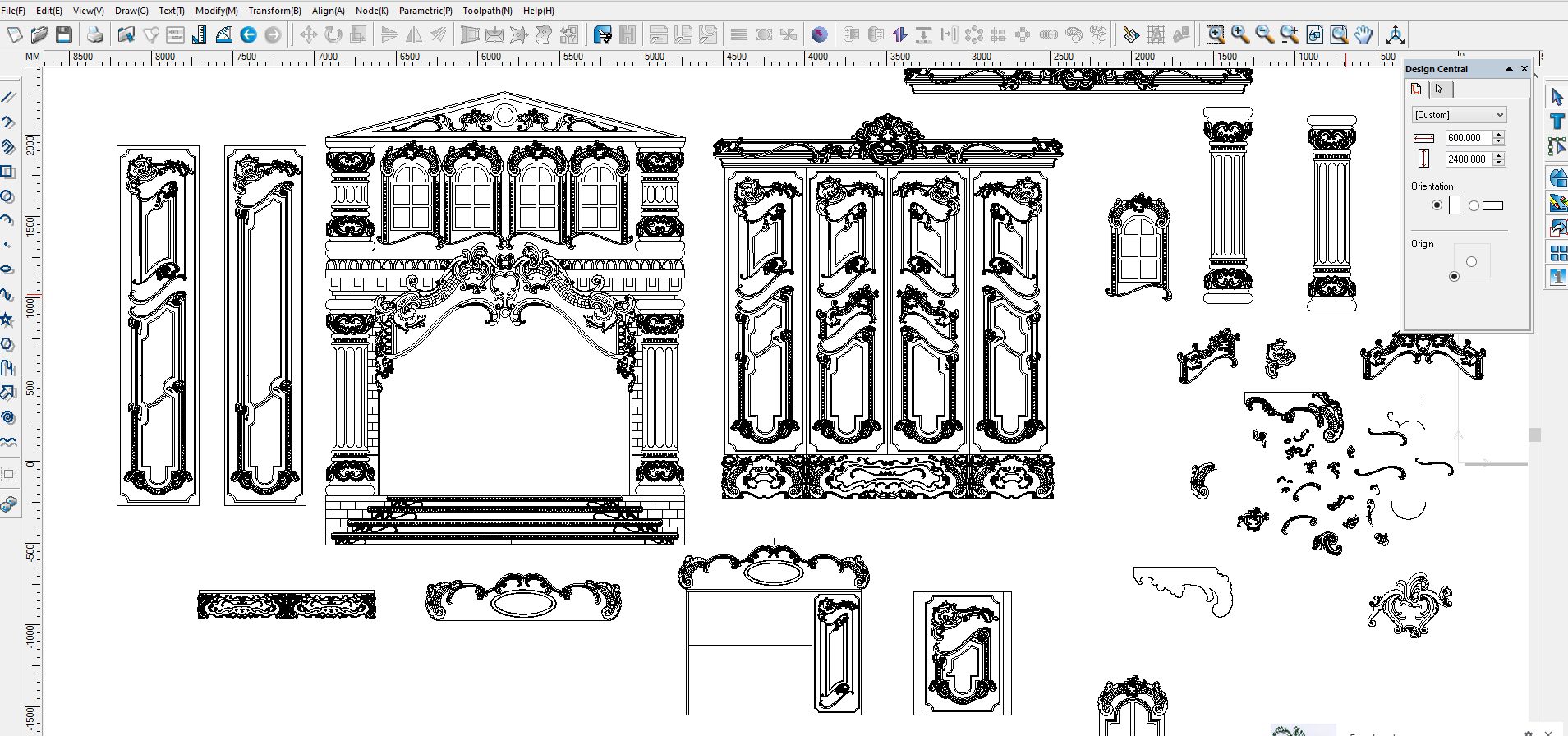Click the 3D axes view icon
The width and height of the screenshot is (1568, 736).
coord(1395,34)
